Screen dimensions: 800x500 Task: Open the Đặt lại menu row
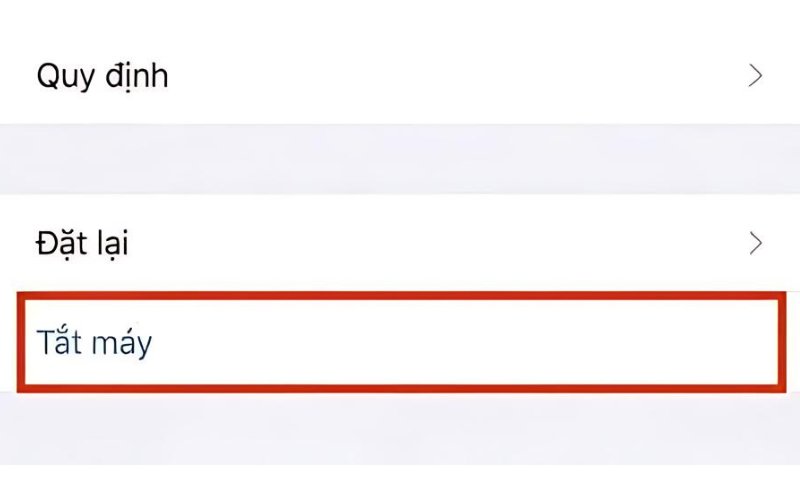click(x=400, y=242)
